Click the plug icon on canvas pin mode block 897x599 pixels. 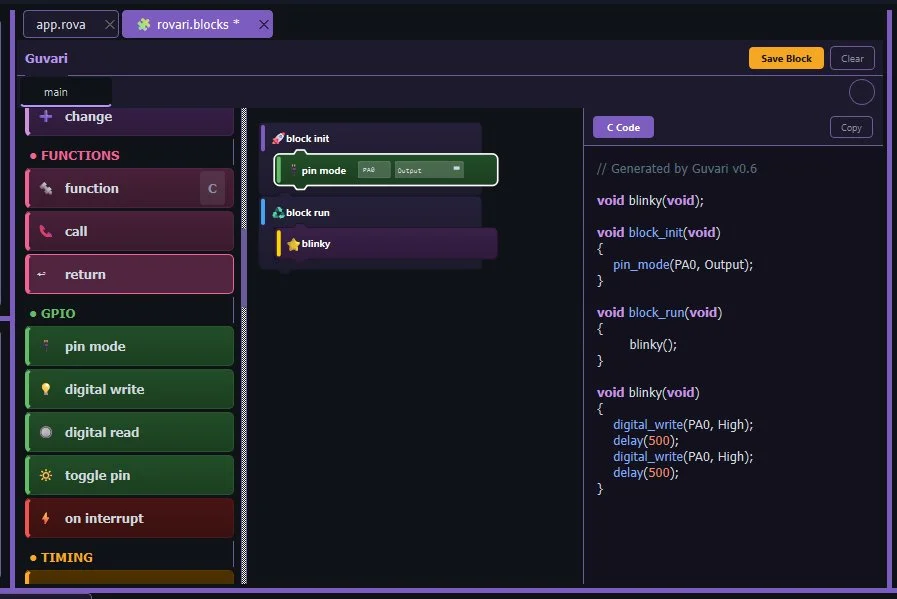pyautogui.click(x=293, y=170)
